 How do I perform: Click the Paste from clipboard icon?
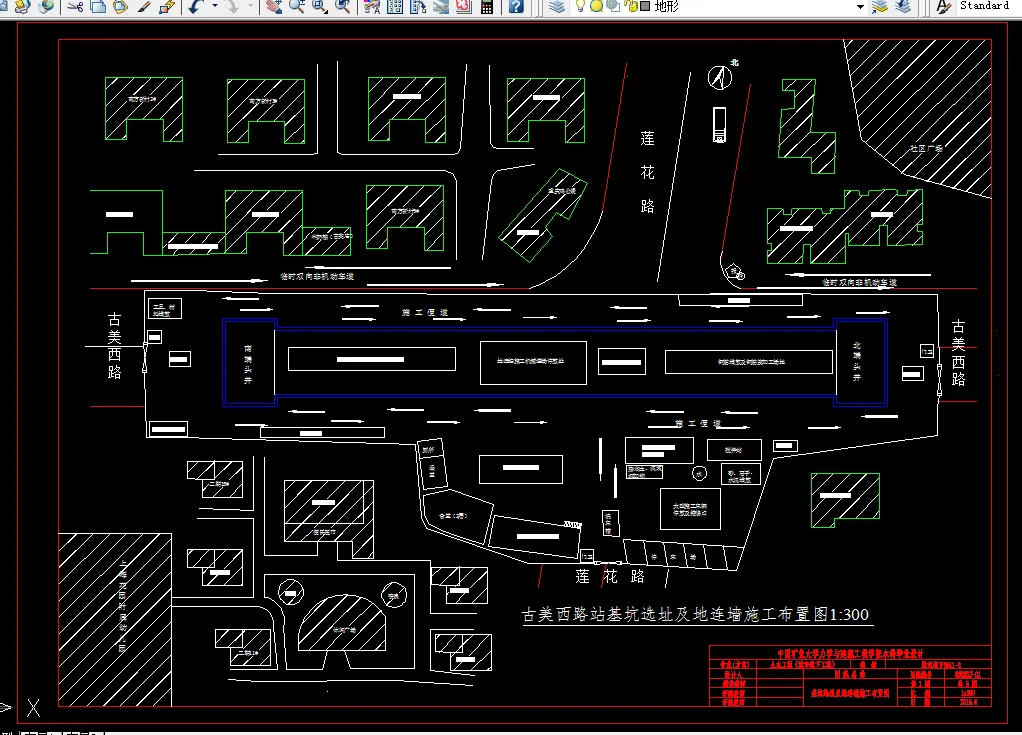click(x=121, y=7)
